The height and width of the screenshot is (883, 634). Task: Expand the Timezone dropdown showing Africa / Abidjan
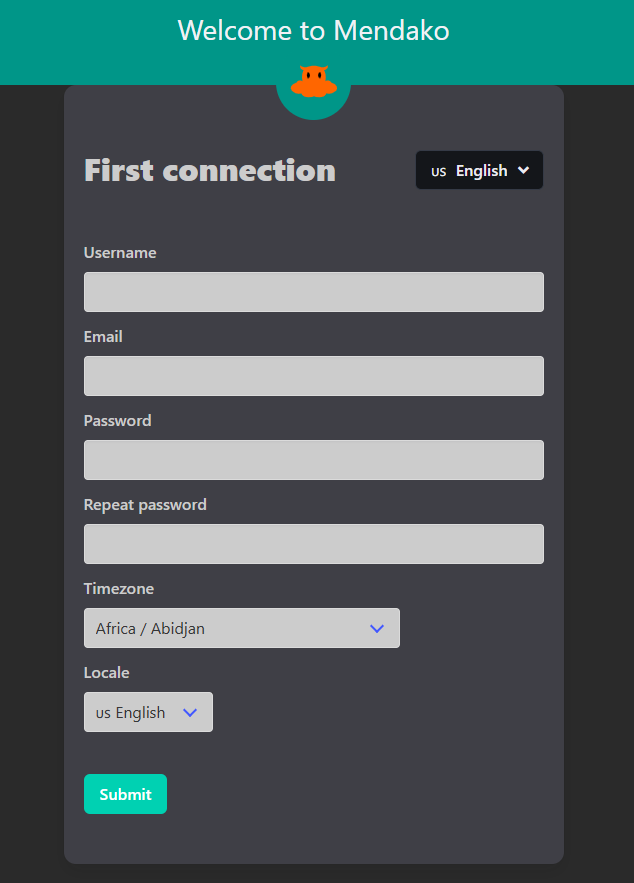(x=242, y=628)
